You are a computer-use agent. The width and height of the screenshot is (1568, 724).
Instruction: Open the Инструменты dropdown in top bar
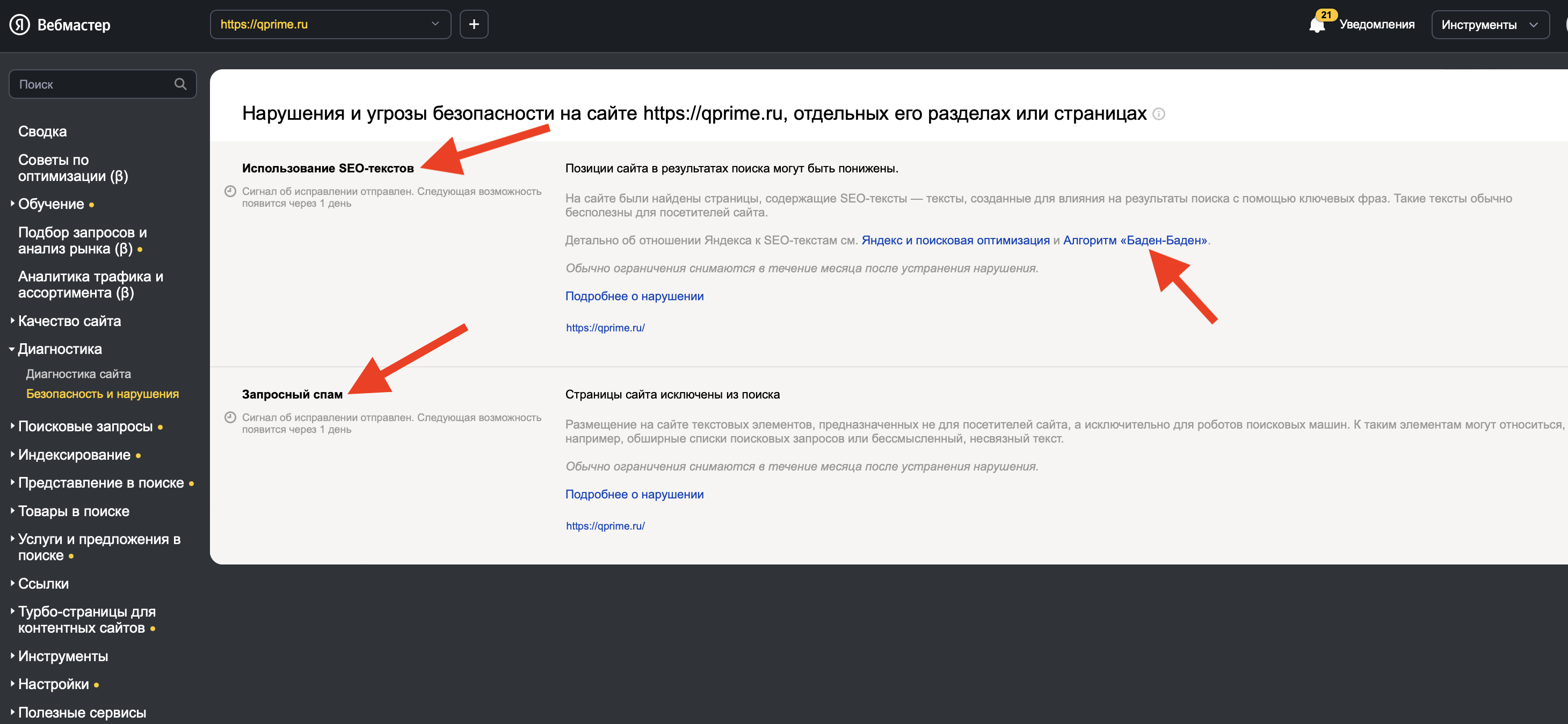tap(1490, 25)
